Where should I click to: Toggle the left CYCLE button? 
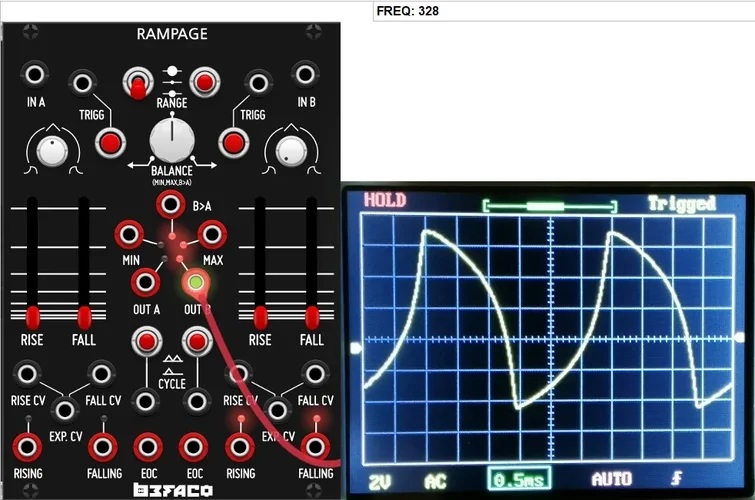(x=147, y=342)
